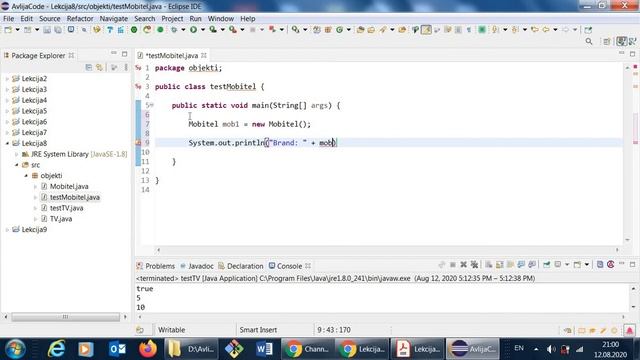The width and height of the screenshot is (640, 360).
Task: Click the error marker on line 9
Action: (138, 143)
